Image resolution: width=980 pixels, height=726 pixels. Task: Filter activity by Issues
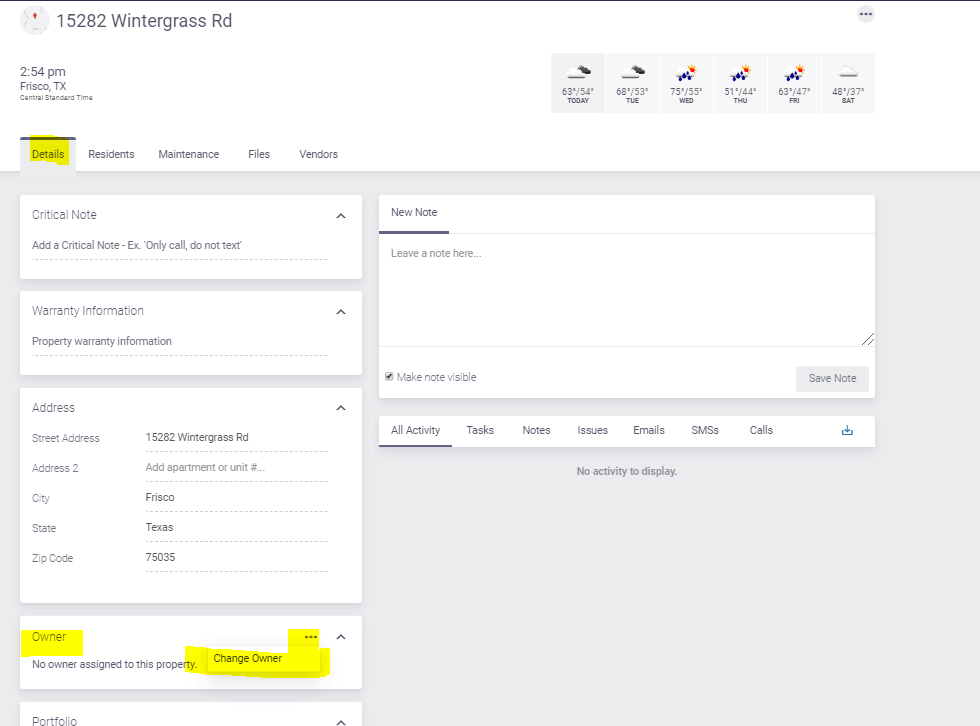[x=592, y=430]
